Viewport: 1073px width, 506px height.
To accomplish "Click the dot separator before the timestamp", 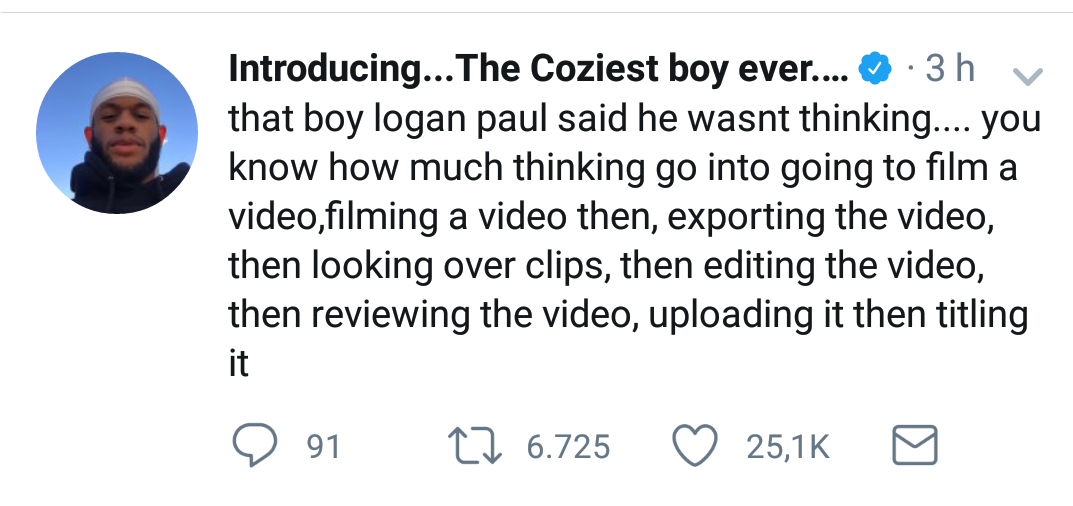I will [x=908, y=69].
